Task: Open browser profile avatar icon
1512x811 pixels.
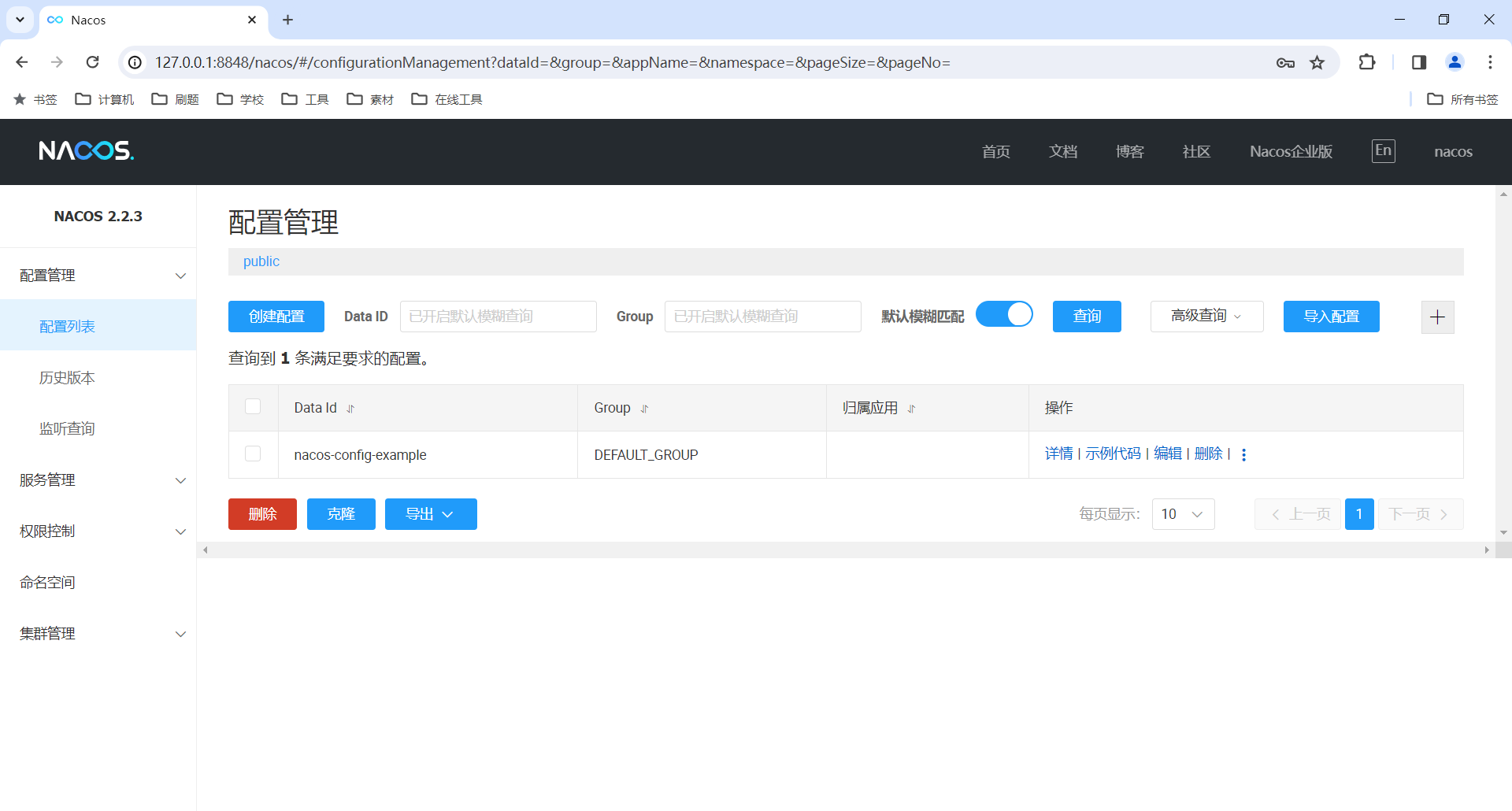Action: pyautogui.click(x=1455, y=62)
